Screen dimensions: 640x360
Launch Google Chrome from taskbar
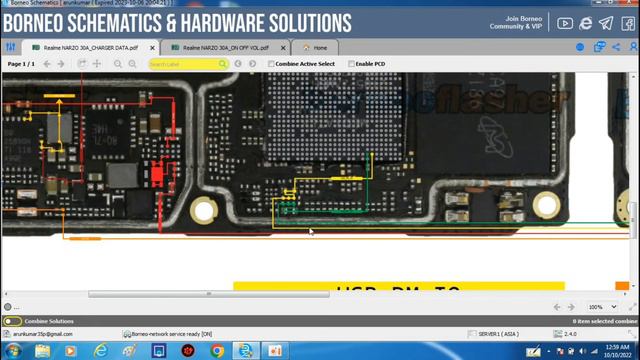pyautogui.click(x=217, y=351)
